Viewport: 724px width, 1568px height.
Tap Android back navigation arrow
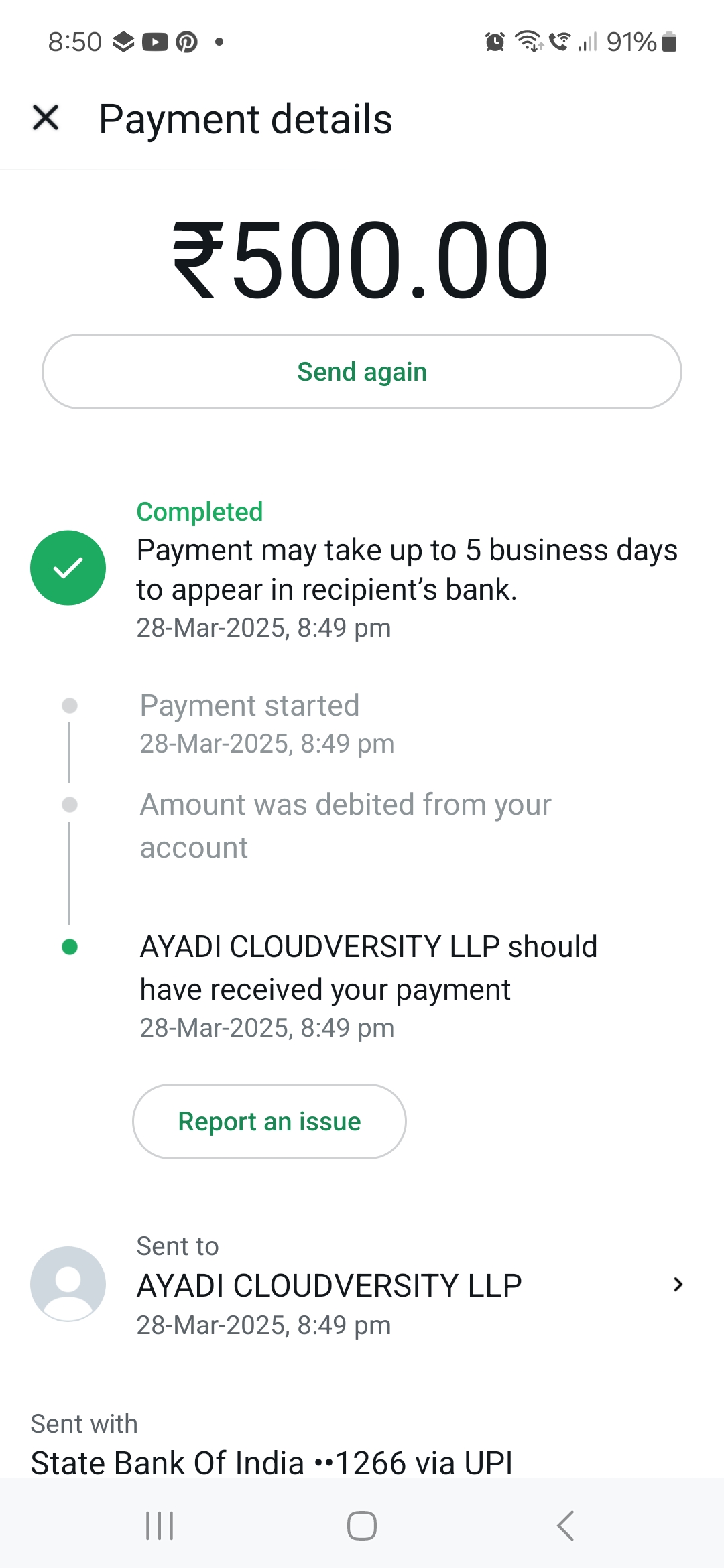(x=565, y=1526)
